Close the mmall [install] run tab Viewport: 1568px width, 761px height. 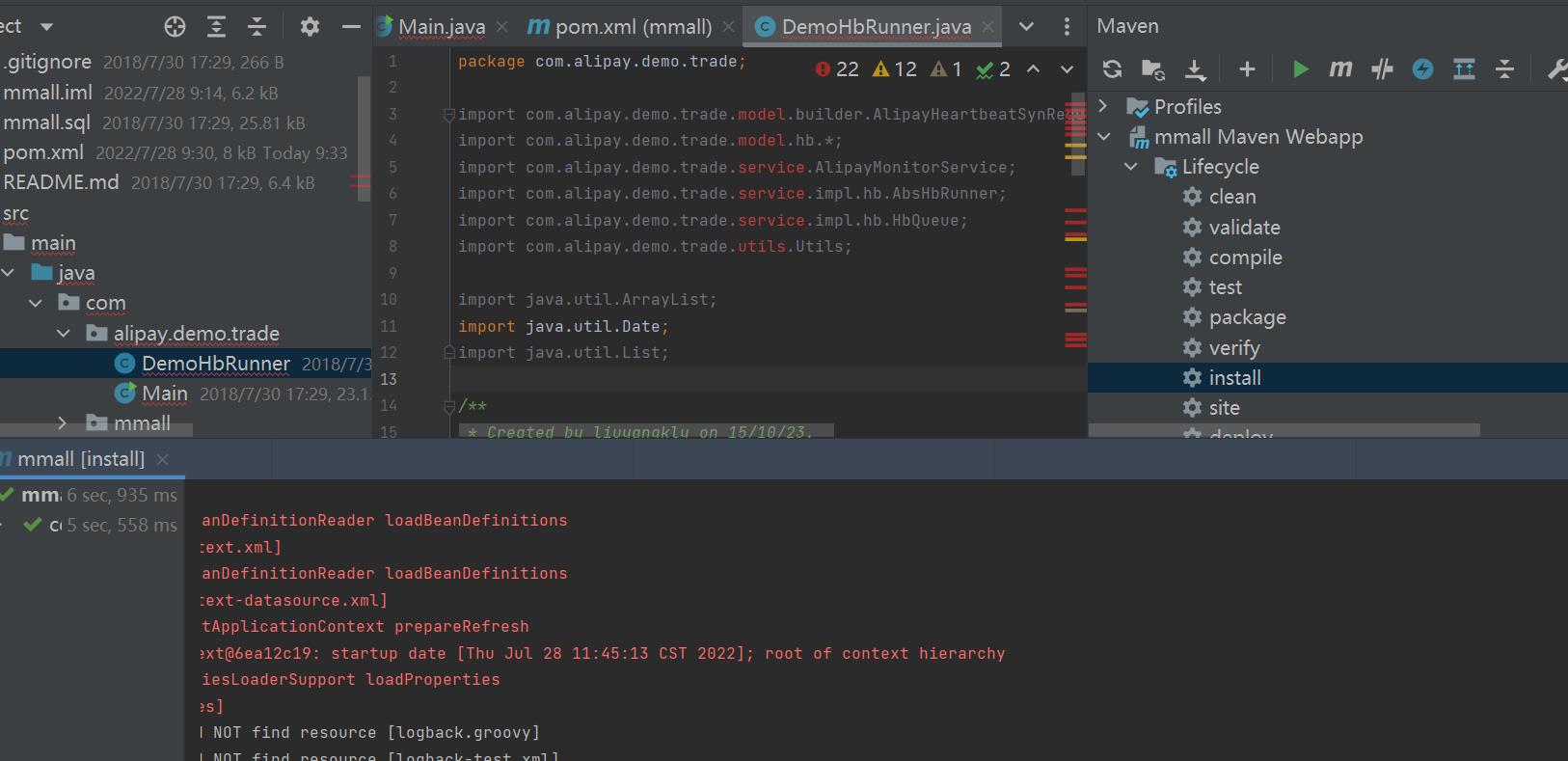162,459
